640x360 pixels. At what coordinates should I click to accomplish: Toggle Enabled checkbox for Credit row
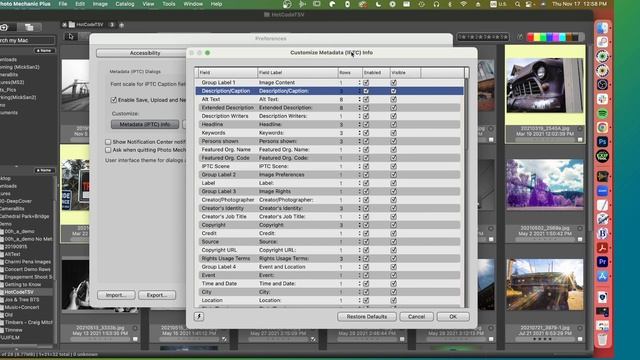pyautogui.click(x=366, y=233)
